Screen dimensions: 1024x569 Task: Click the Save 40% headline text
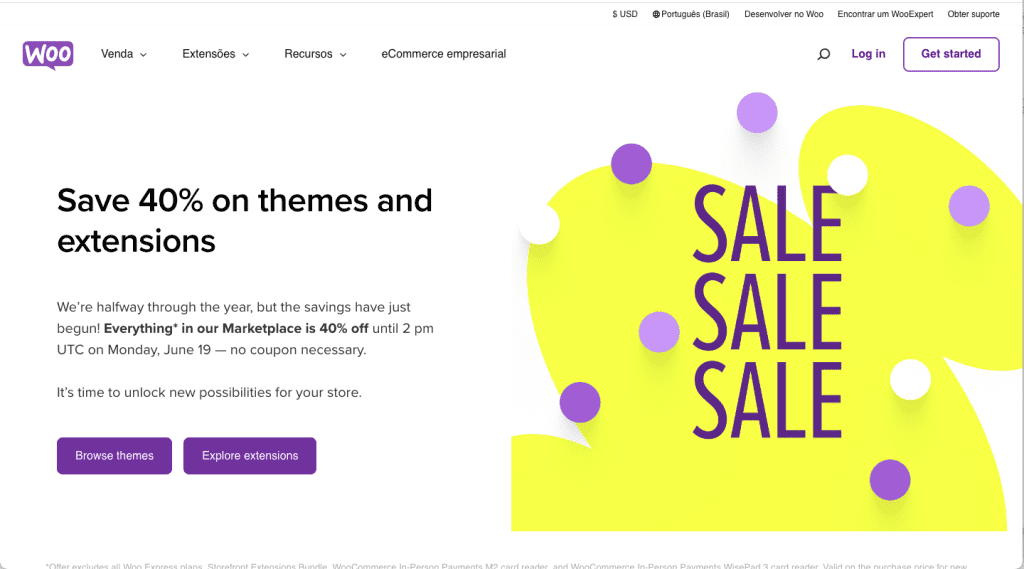[x=245, y=220]
